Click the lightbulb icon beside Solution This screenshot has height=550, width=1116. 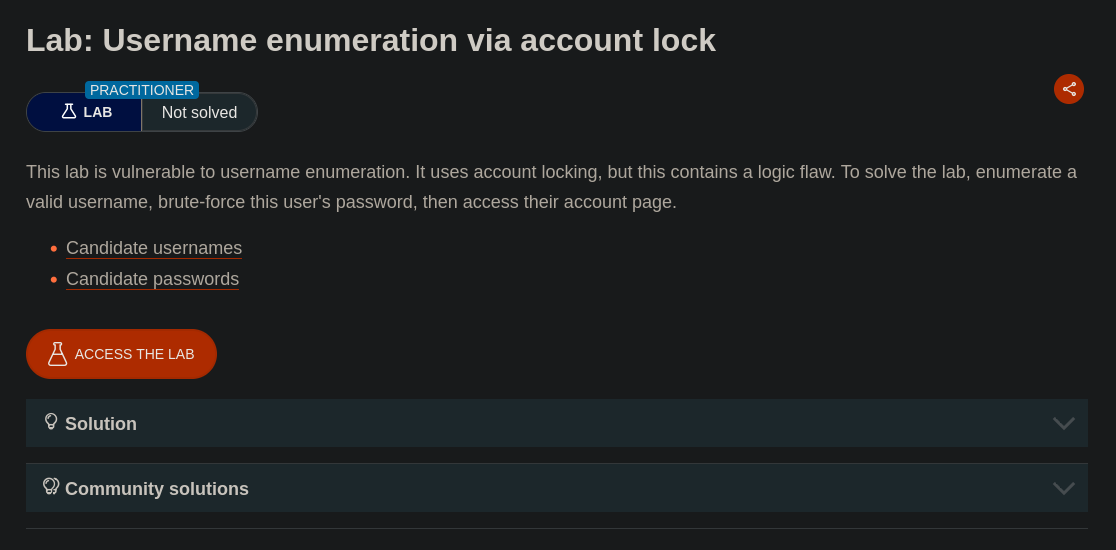pos(51,422)
